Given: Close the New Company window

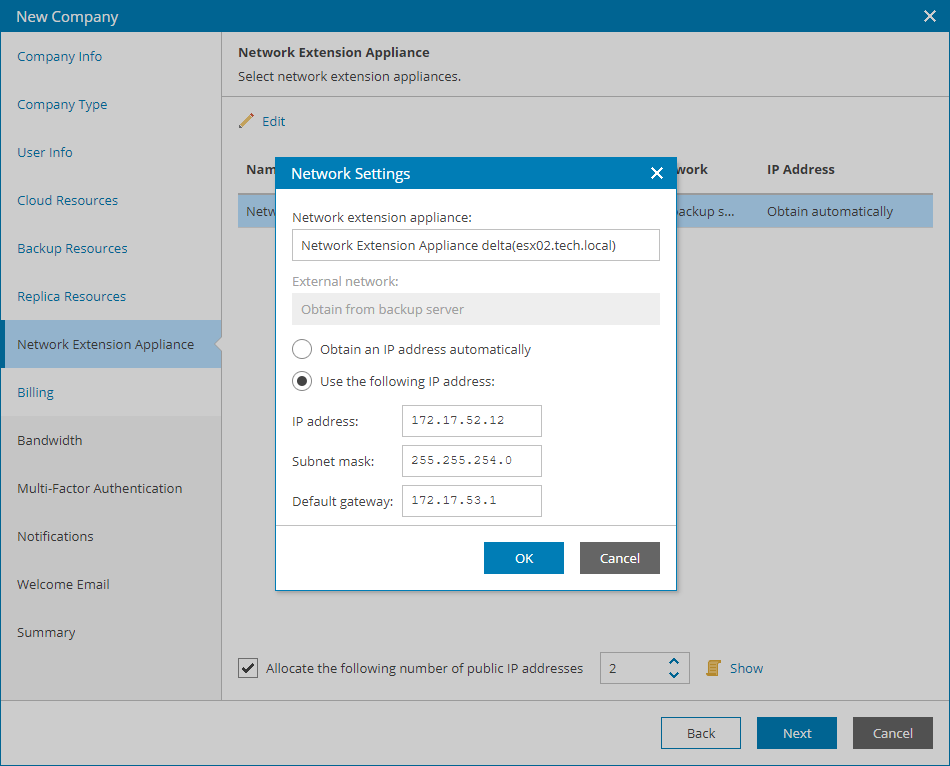Looking at the screenshot, I should tap(929, 16).
